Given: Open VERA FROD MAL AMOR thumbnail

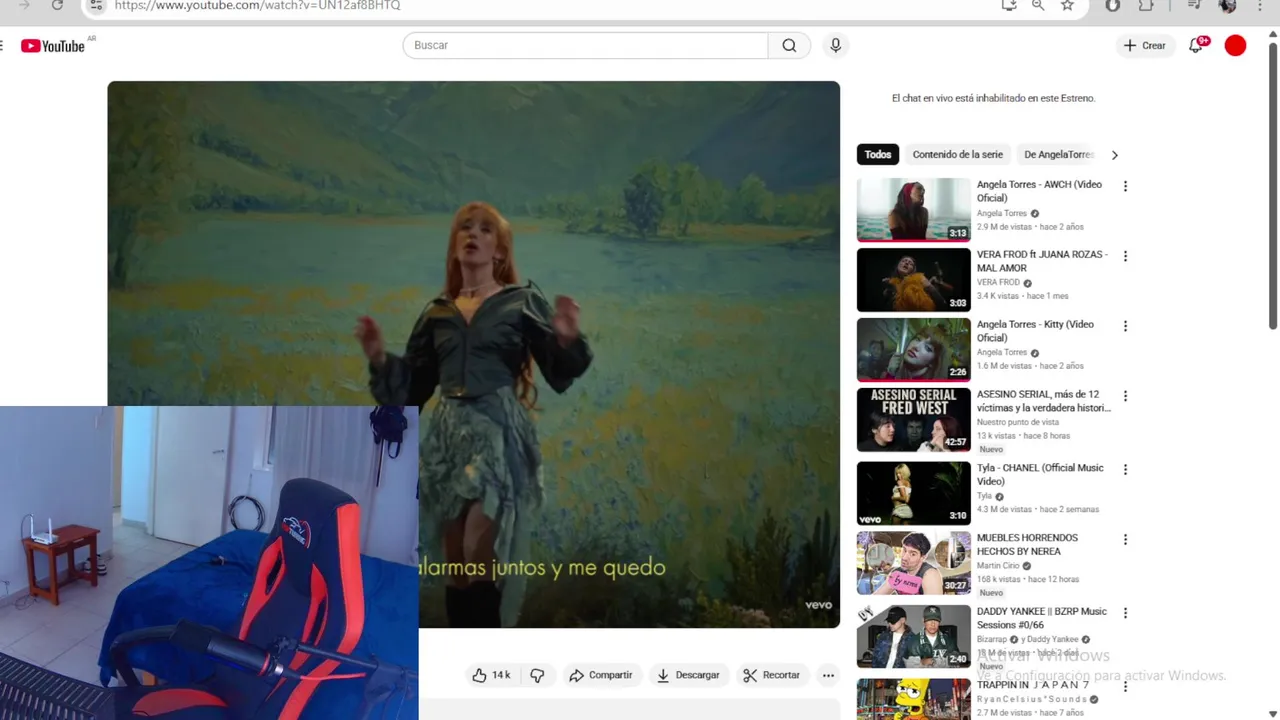Looking at the screenshot, I should [x=913, y=280].
